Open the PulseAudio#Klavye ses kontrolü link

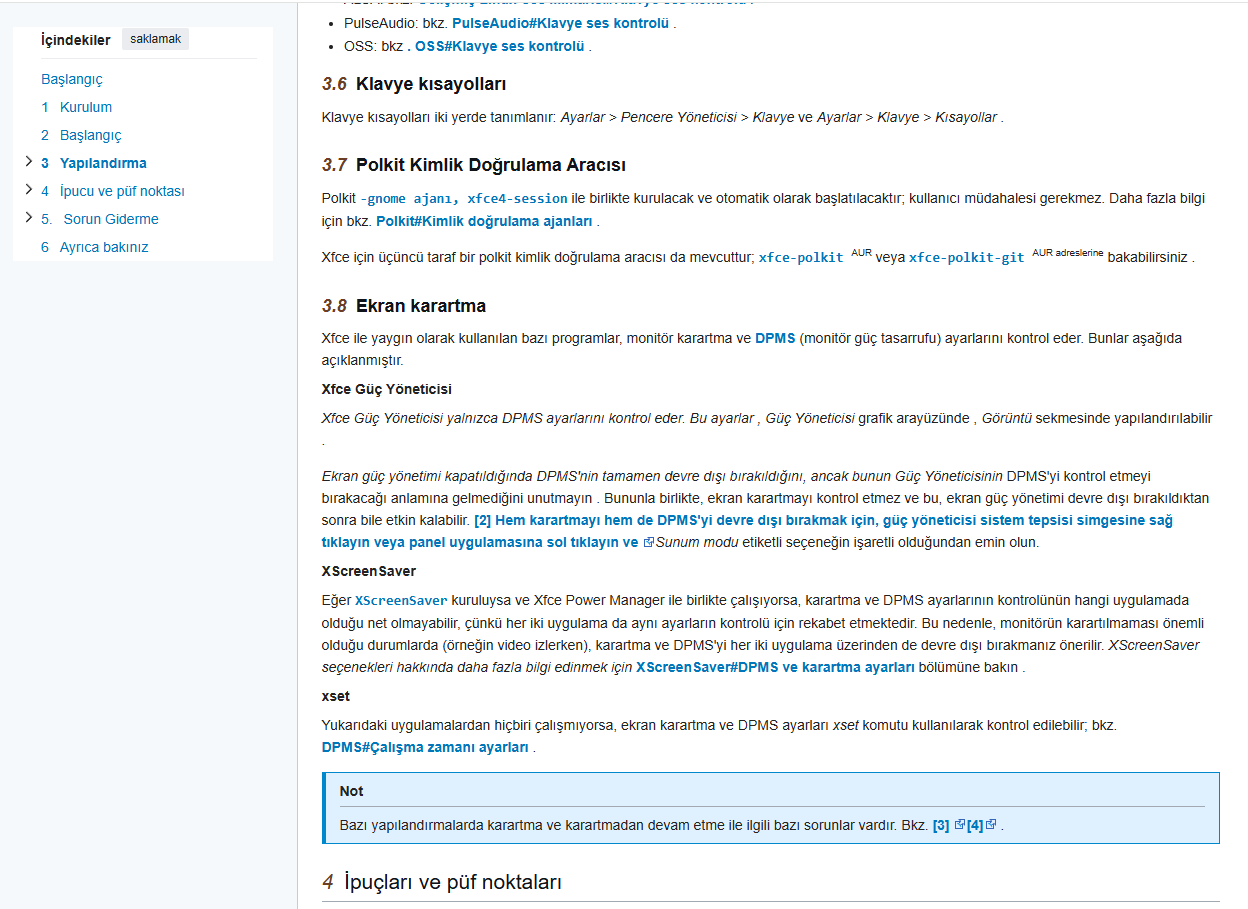[x=560, y=23]
